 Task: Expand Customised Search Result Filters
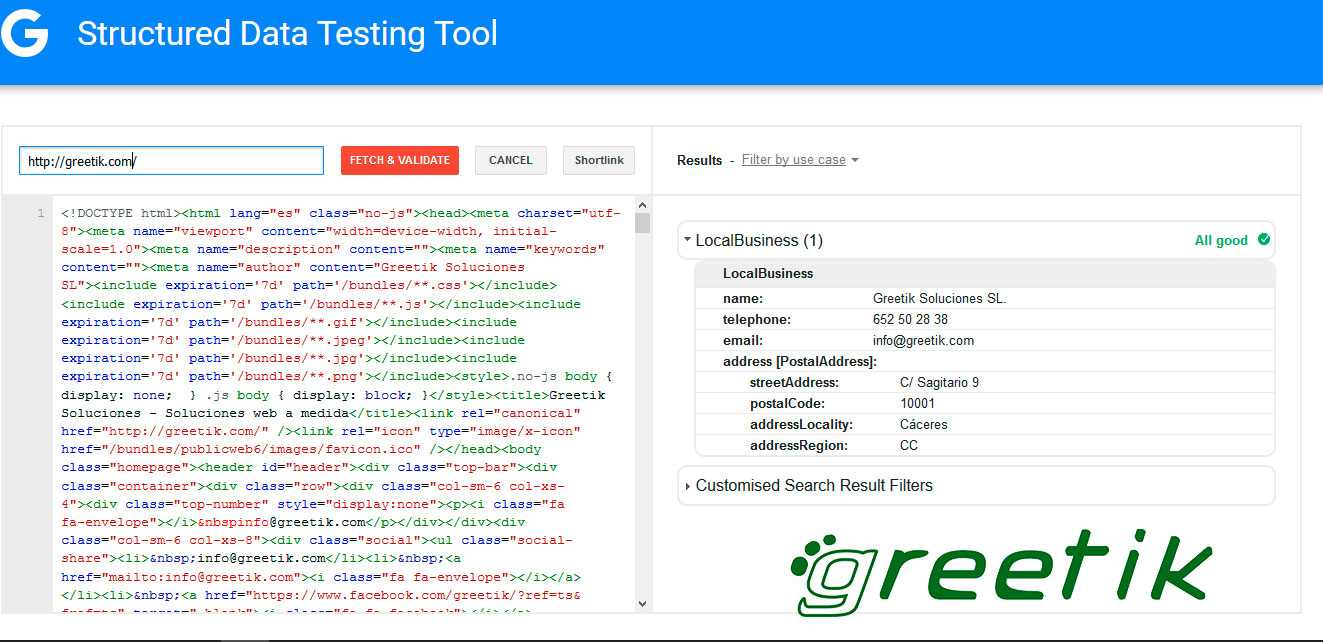point(688,486)
